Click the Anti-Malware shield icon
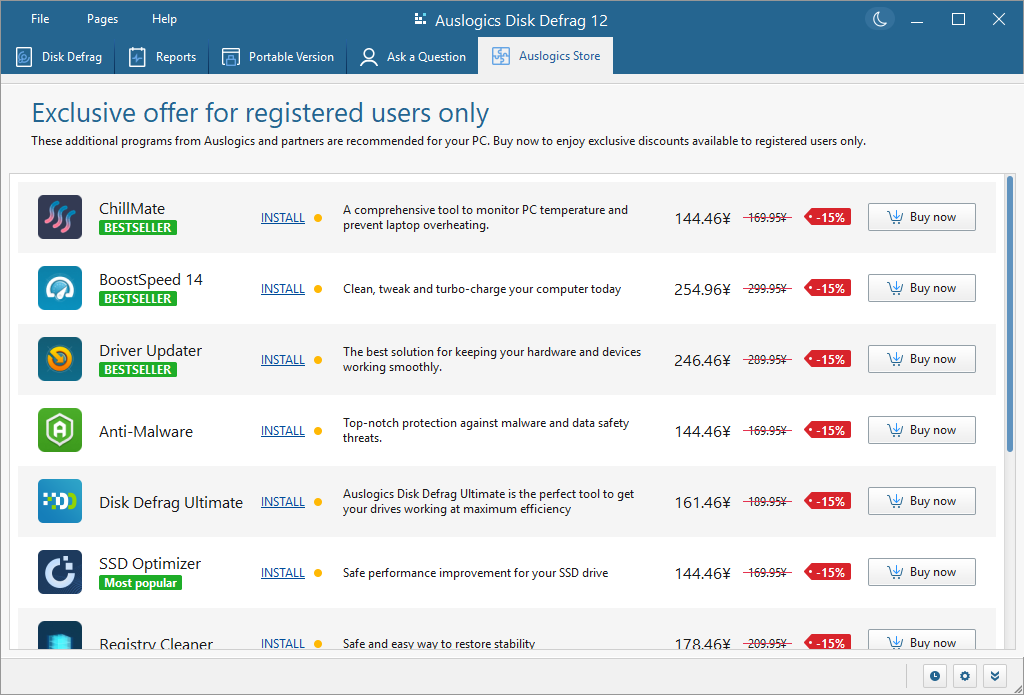Screen dimensions: 1024x695 (x=60, y=430)
